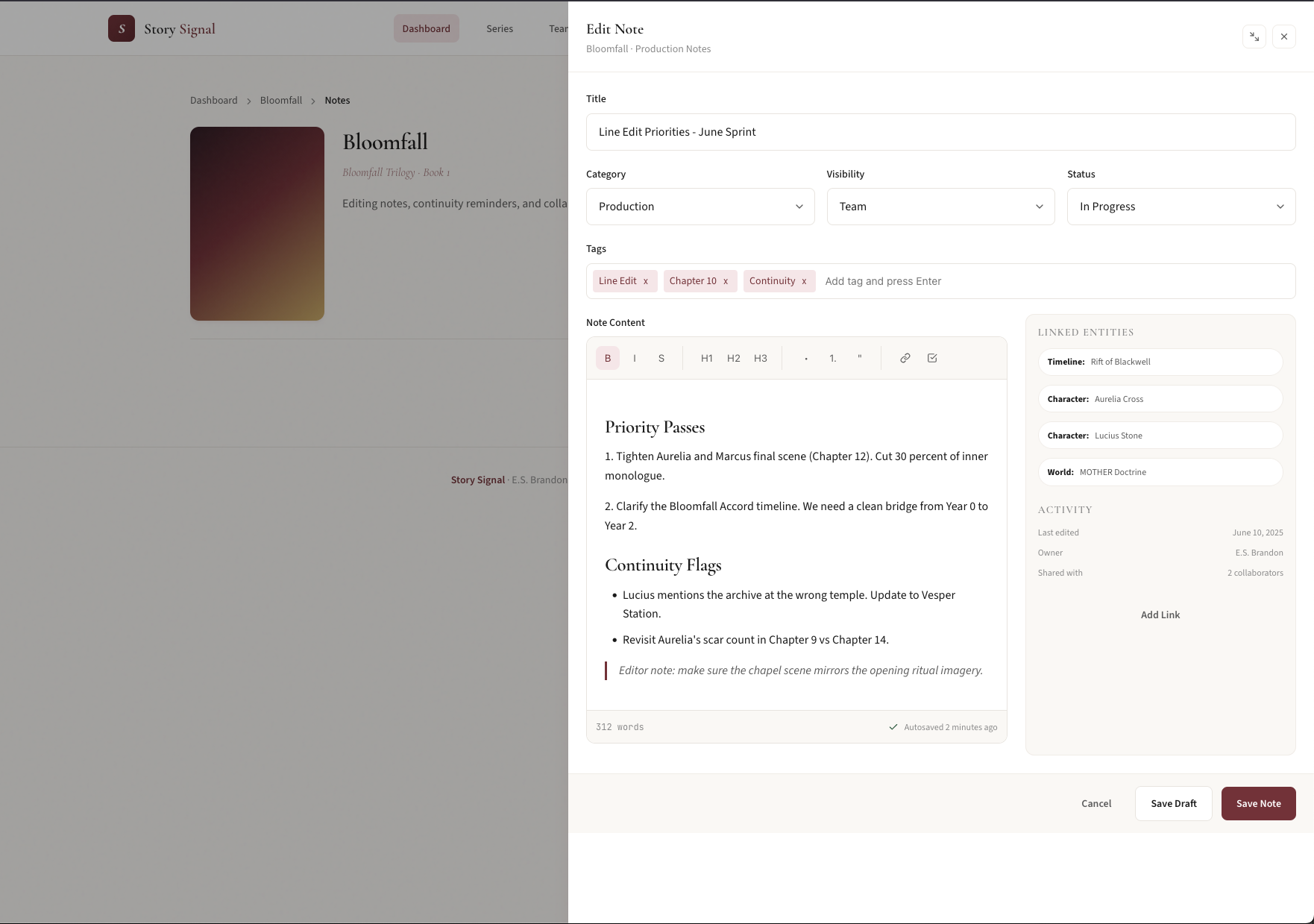
Task: Insert a checklist item
Action: [932, 359]
